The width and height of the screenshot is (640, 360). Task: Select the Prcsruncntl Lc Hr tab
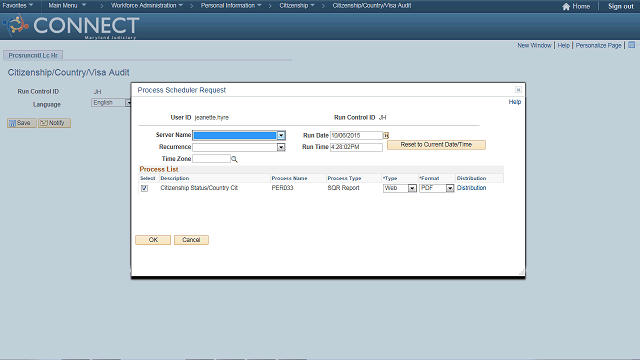click(x=33, y=55)
